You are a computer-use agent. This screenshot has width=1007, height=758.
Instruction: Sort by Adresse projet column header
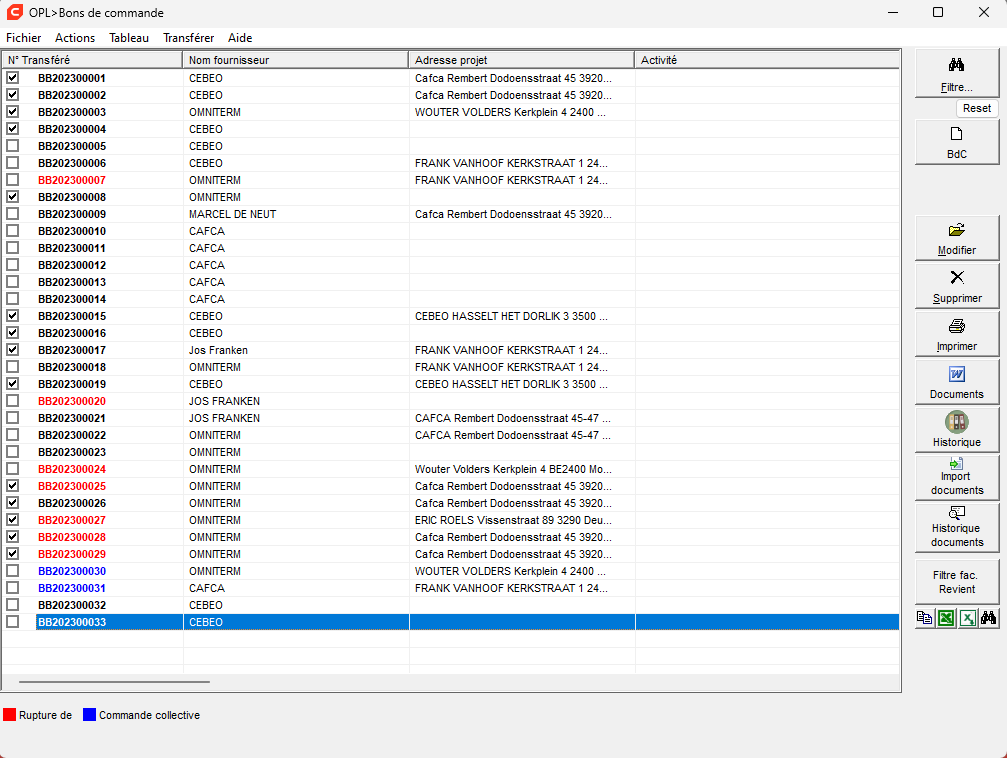click(521, 60)
